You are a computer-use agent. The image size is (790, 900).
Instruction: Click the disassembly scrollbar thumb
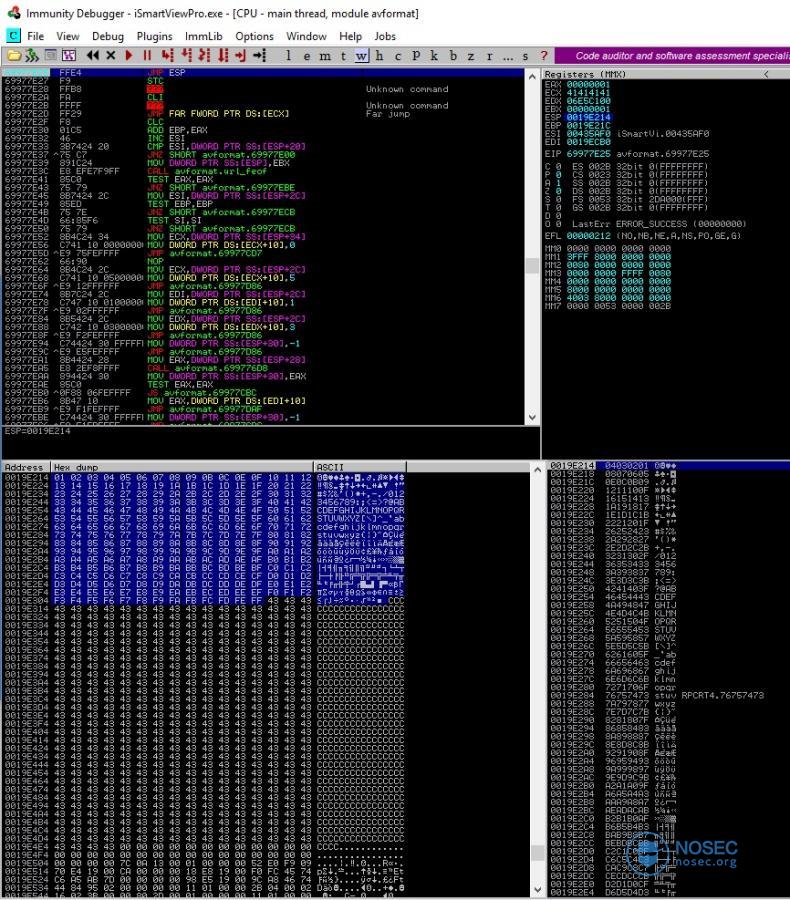pyautogui.click(x=532, y=265)
